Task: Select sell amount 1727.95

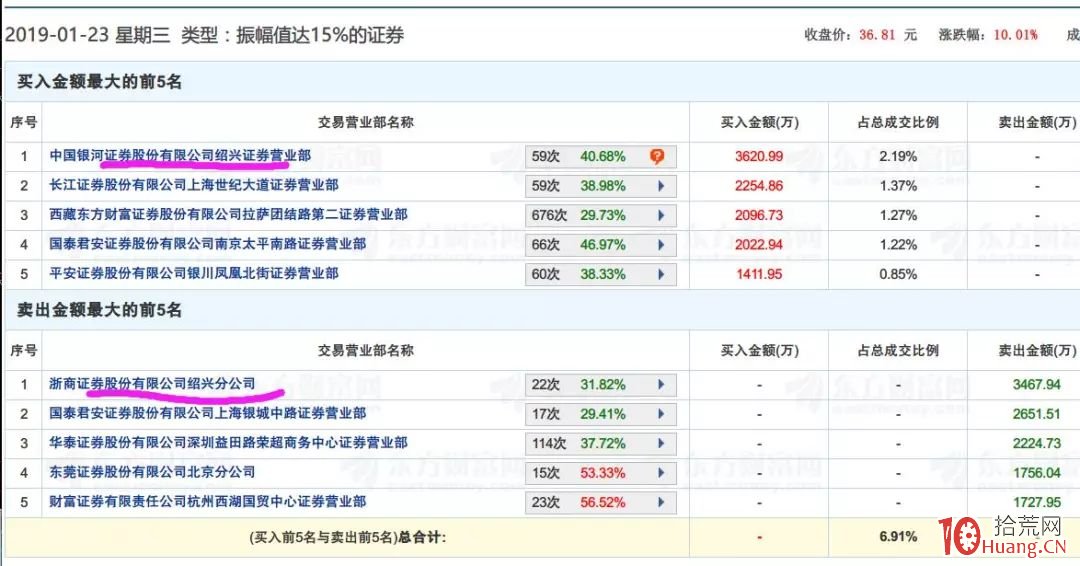Action: (1037, 502)
